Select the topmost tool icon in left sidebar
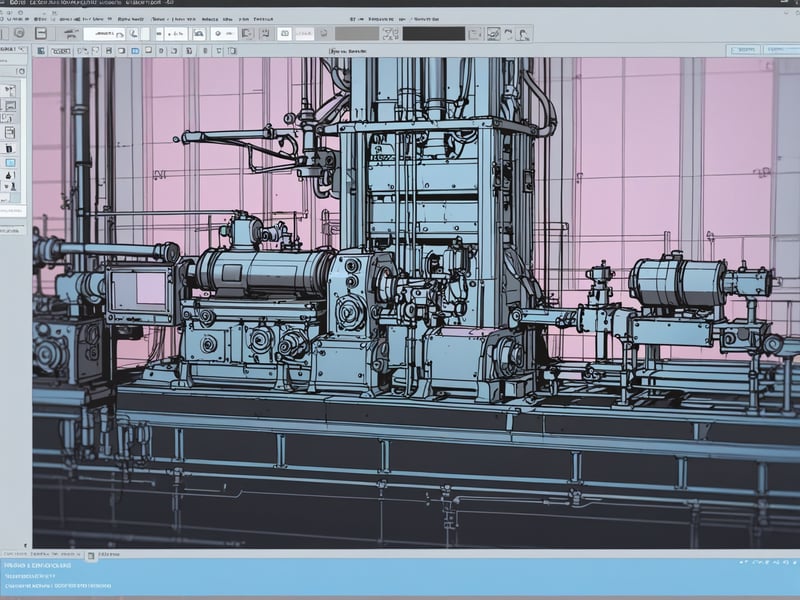Screen dimensions: 800x600 pos(11,88)
